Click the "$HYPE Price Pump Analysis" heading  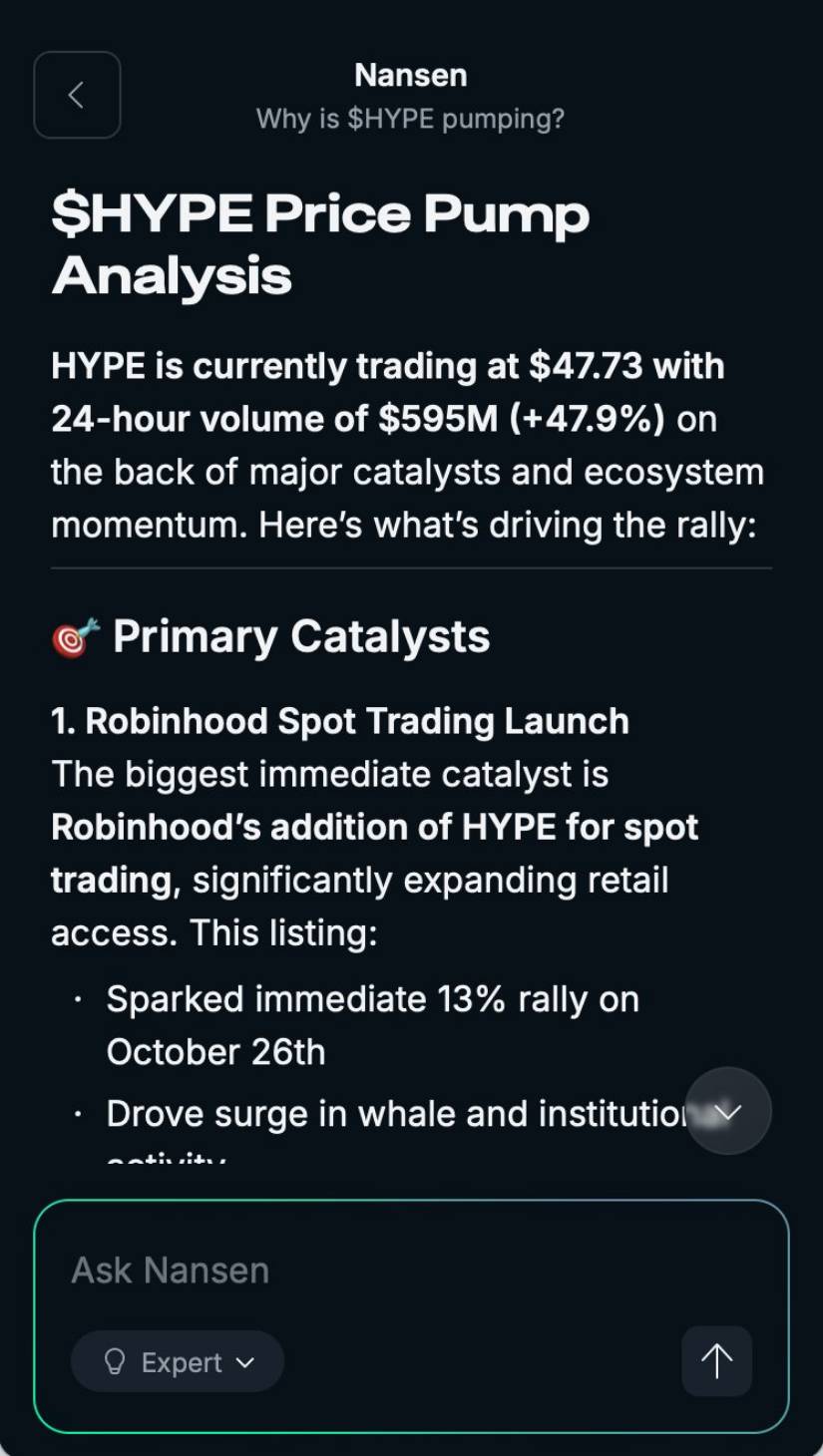click(319, 244)
